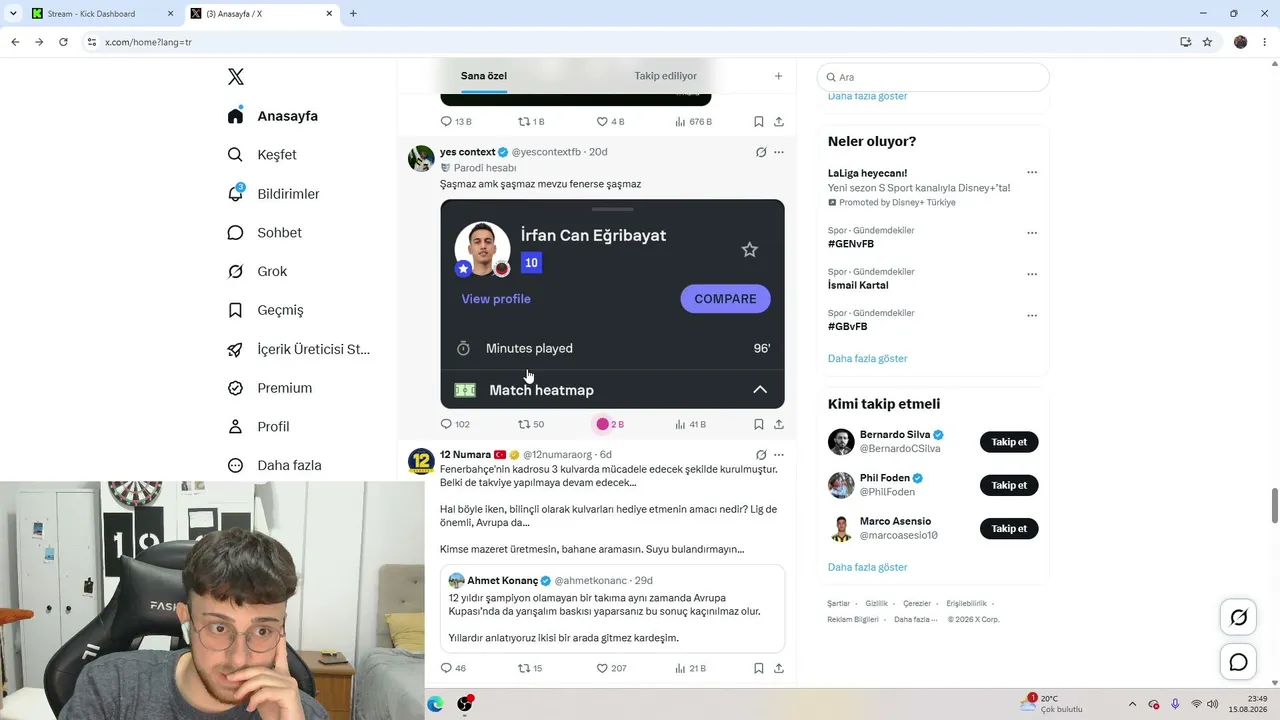Open Profil in the sidebar
The image size is (1280, 720).
[258, 427]
